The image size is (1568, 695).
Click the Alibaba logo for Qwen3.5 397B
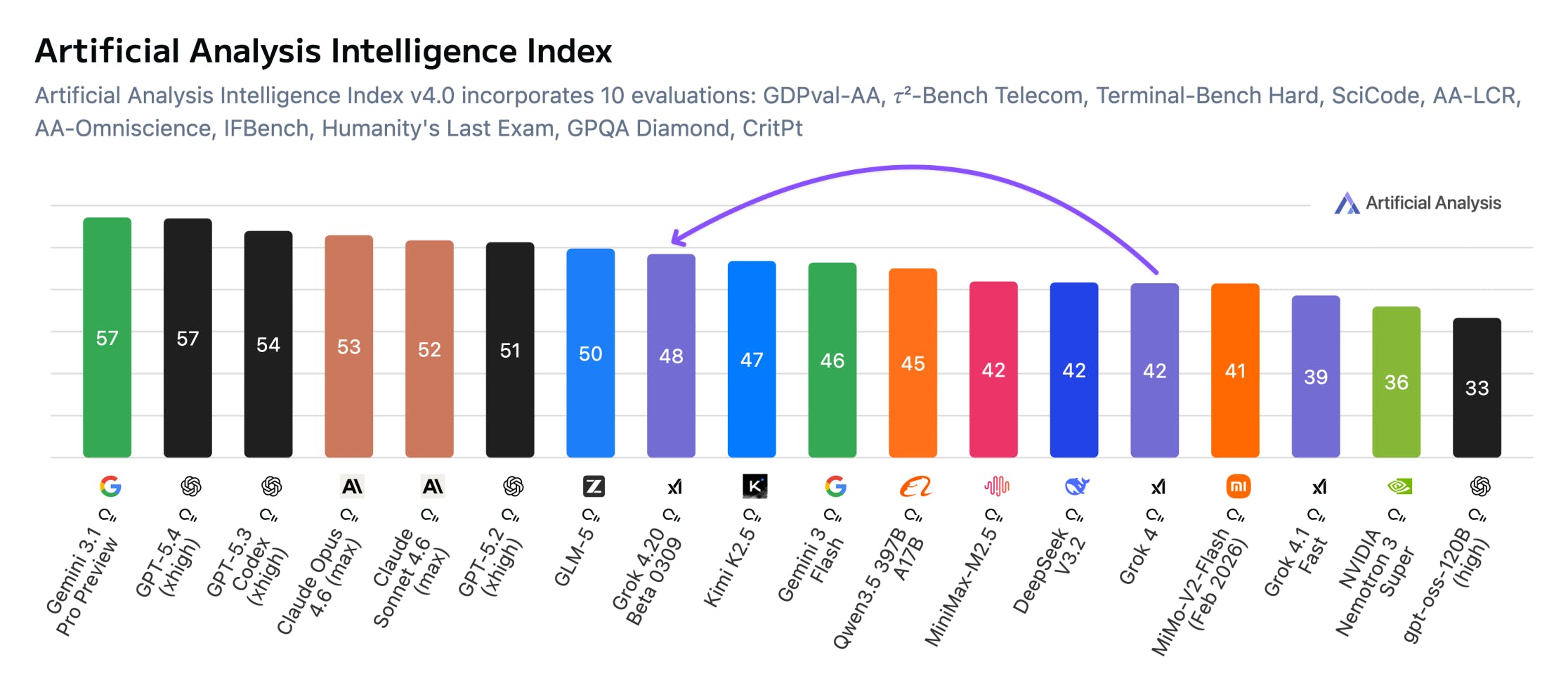point(915,486)
